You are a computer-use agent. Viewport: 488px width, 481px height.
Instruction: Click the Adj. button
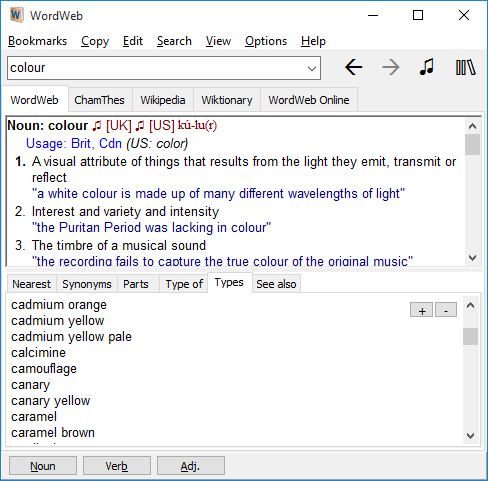(x=191, y=466)
